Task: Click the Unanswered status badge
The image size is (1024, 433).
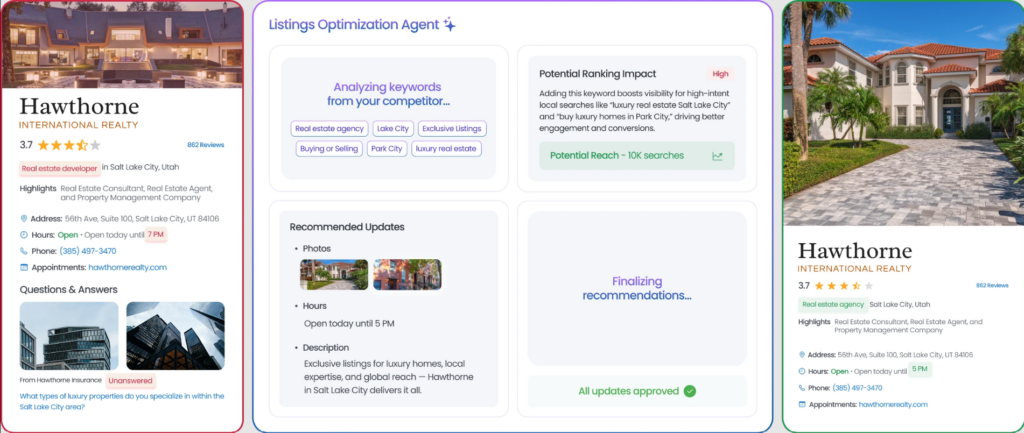Action: coord(131,380)
